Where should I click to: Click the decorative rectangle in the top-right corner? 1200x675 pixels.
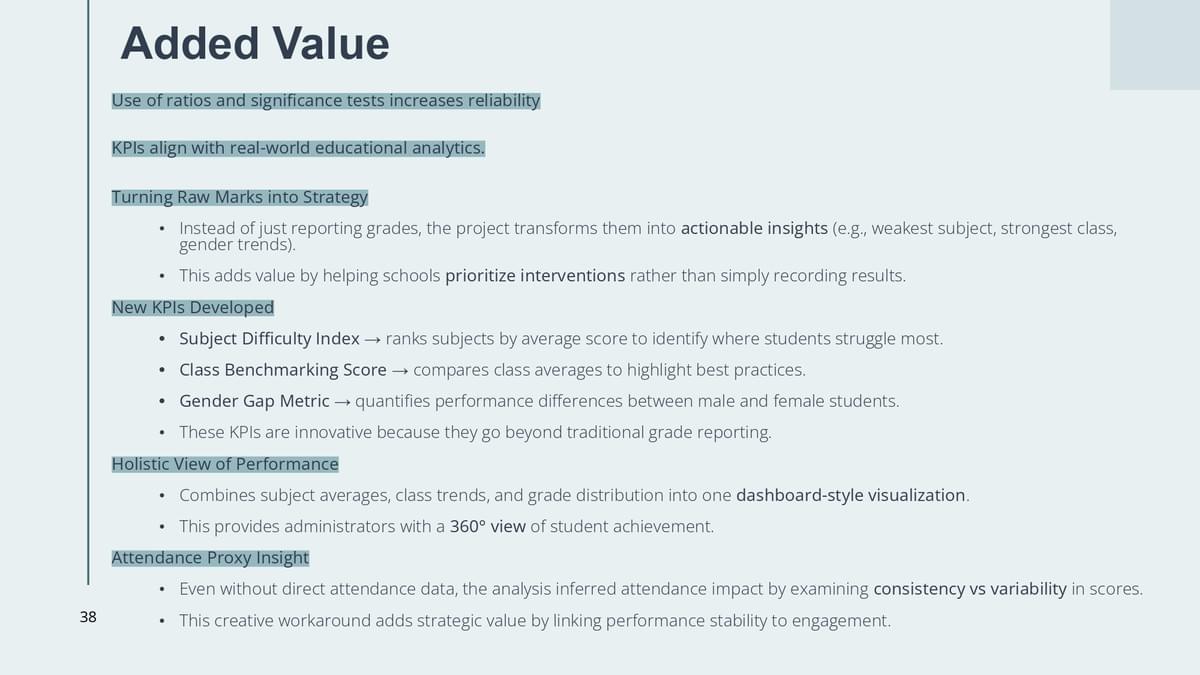pyautogui.click(x=1154, y=44)
